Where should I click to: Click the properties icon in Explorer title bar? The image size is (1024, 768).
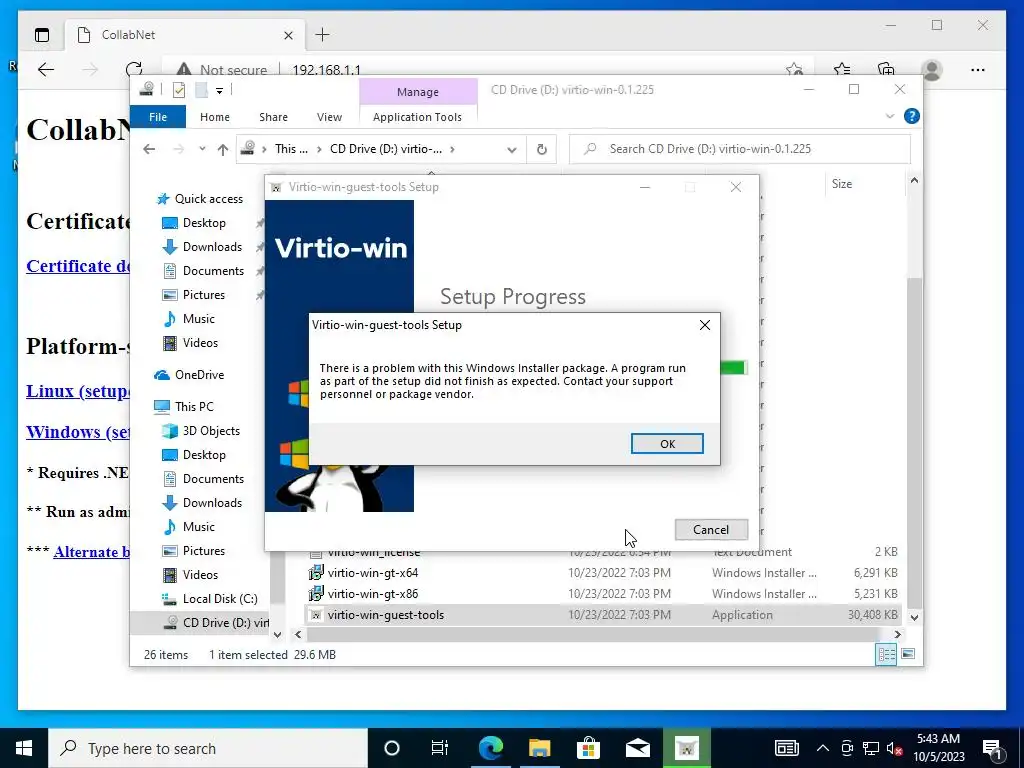click(x=178, y=89)
